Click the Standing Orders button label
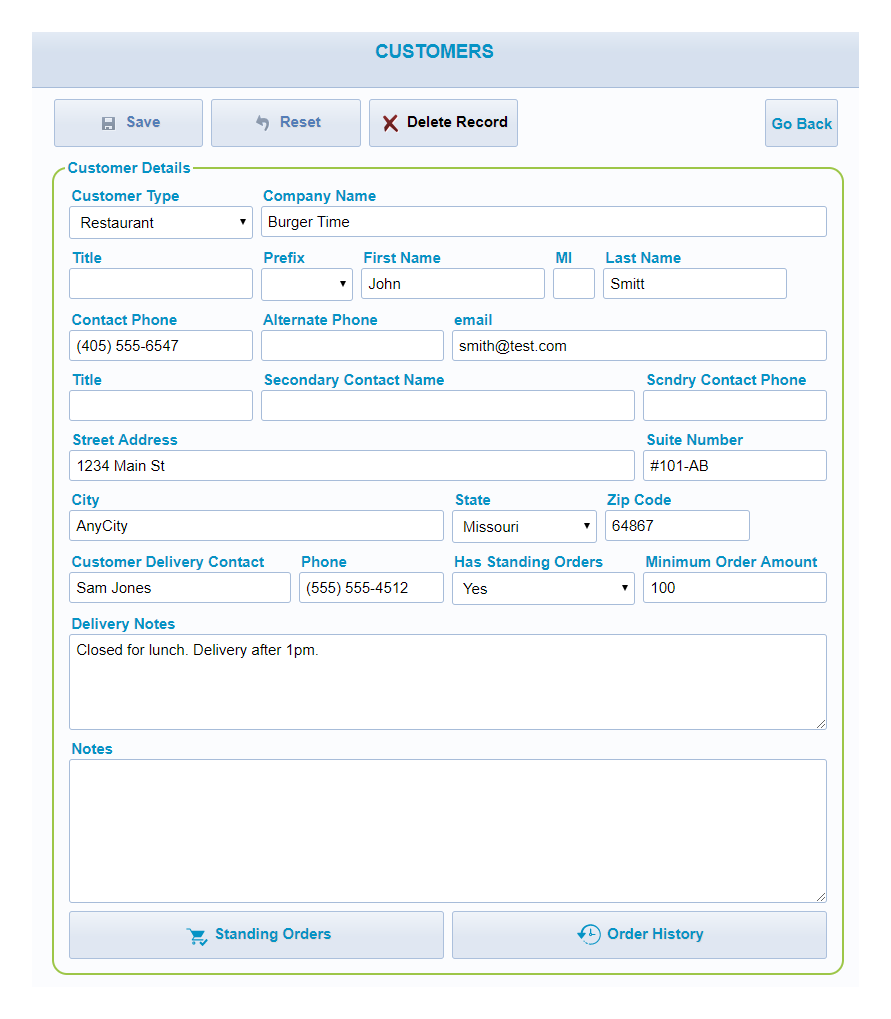This screenshot has height=1019, width=891. [x=273, y=934]
